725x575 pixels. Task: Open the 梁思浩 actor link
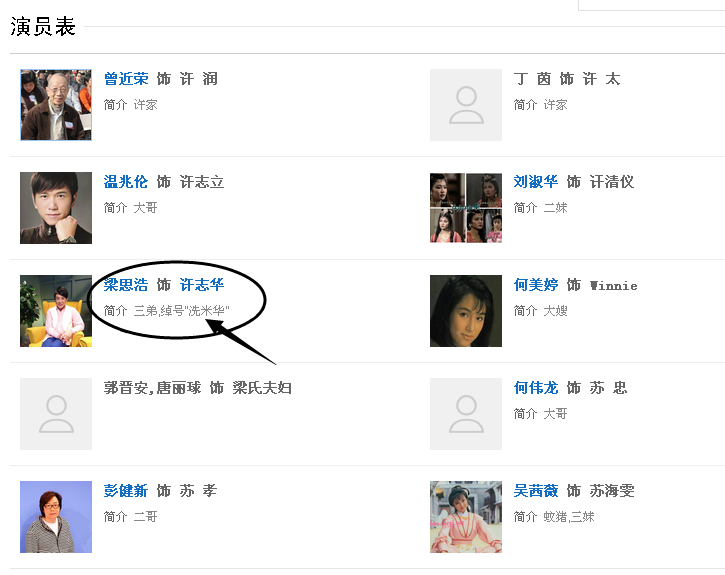click(126, 285)
